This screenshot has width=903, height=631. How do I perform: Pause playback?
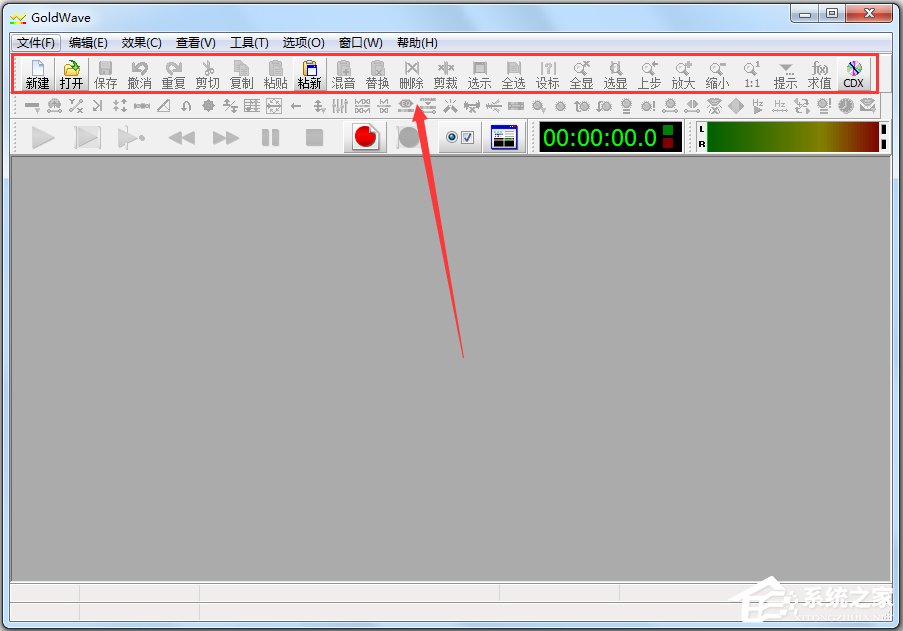tap(270, 138)
